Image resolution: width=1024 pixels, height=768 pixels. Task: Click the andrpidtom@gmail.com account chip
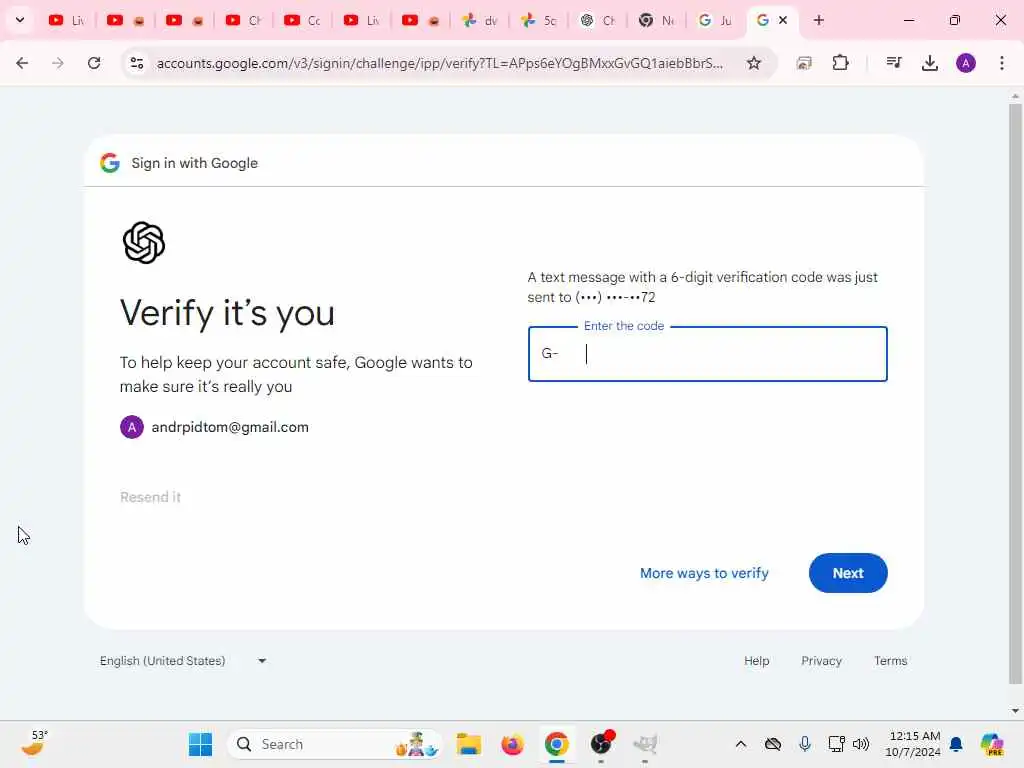click(214, 427)
